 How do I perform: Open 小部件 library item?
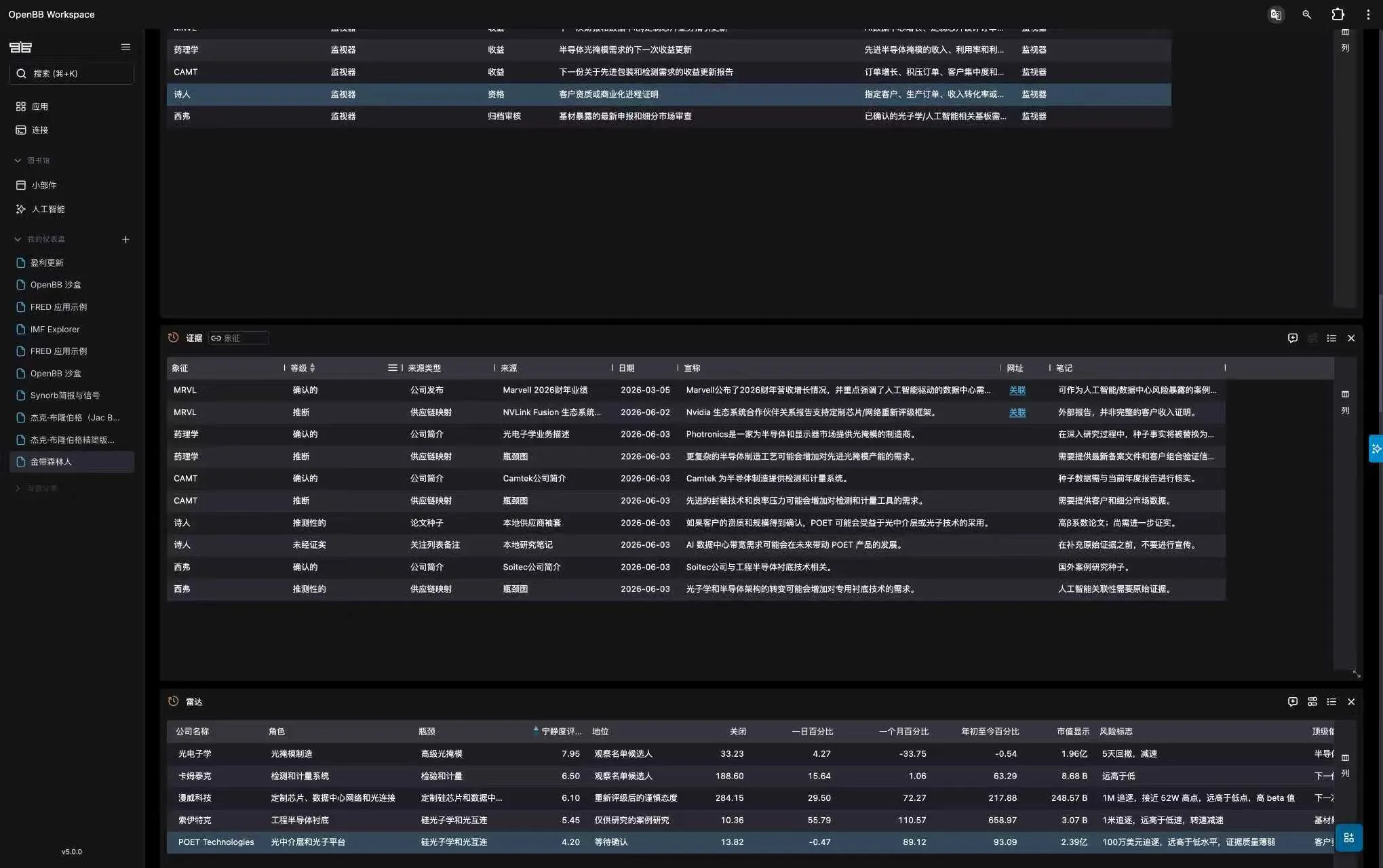tap(43, 185)
